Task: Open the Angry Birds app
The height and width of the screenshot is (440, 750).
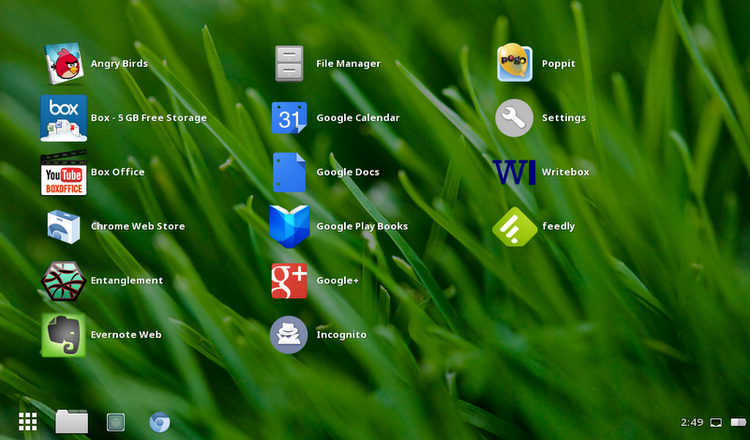Action: (64, 64)
